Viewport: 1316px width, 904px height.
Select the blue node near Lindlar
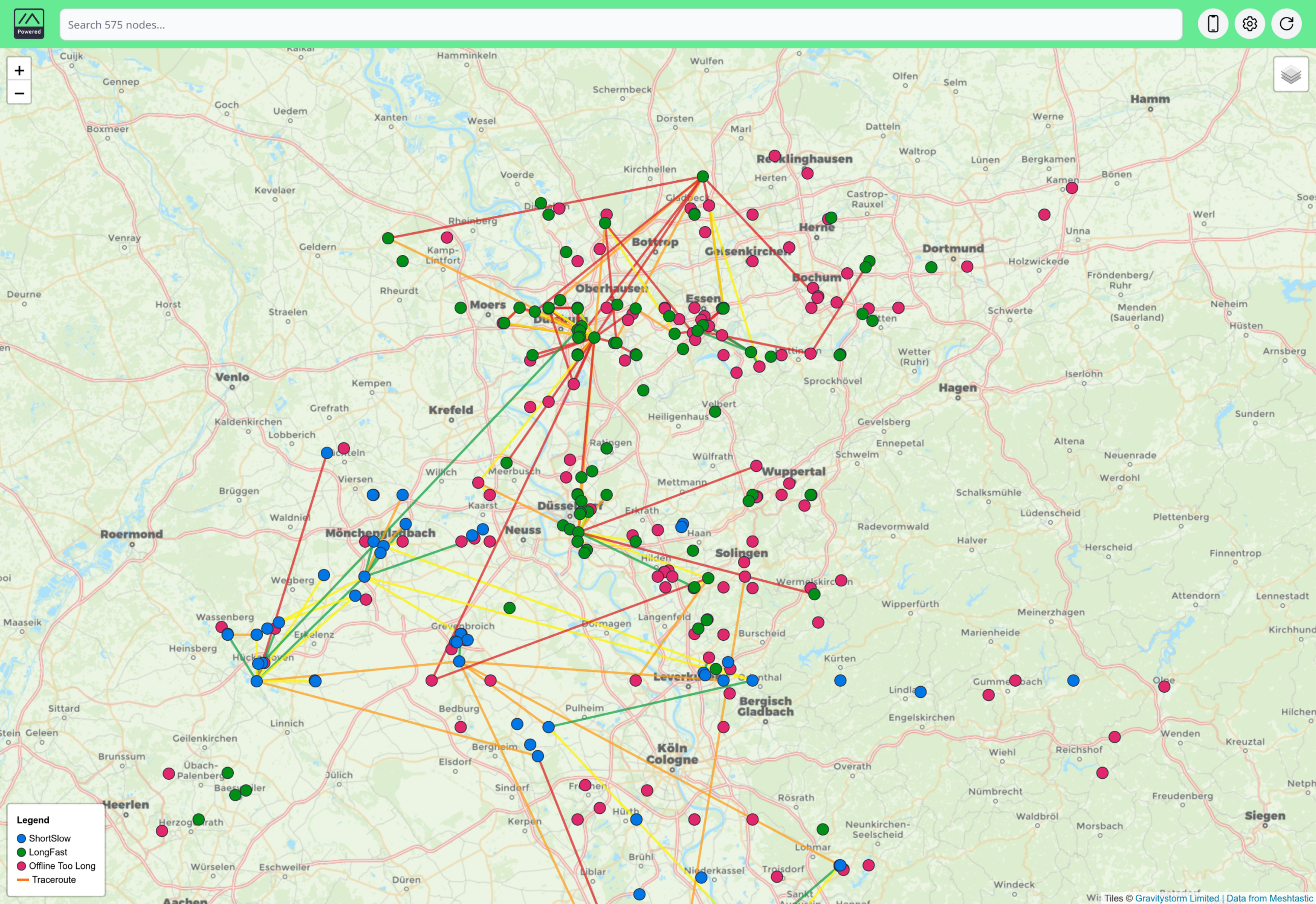(x=920, y=692)
